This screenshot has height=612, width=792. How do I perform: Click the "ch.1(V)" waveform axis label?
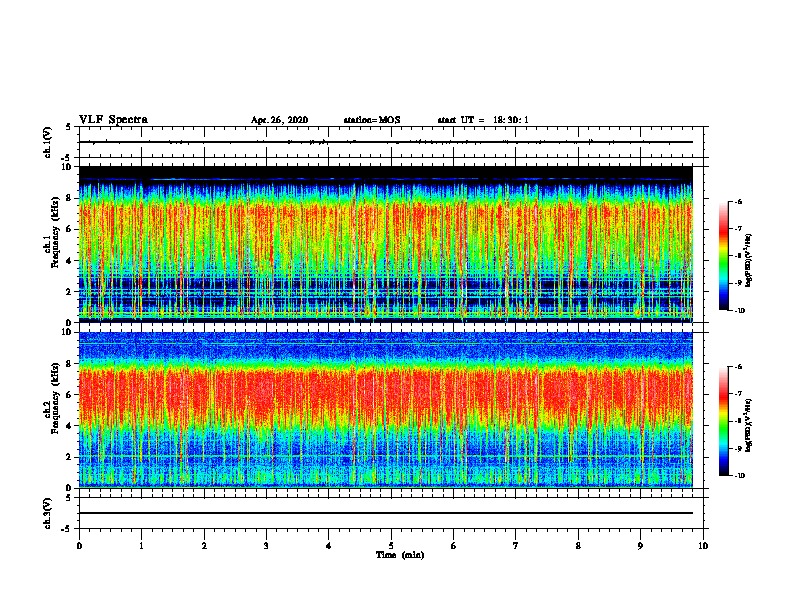[x=48, y=142]
